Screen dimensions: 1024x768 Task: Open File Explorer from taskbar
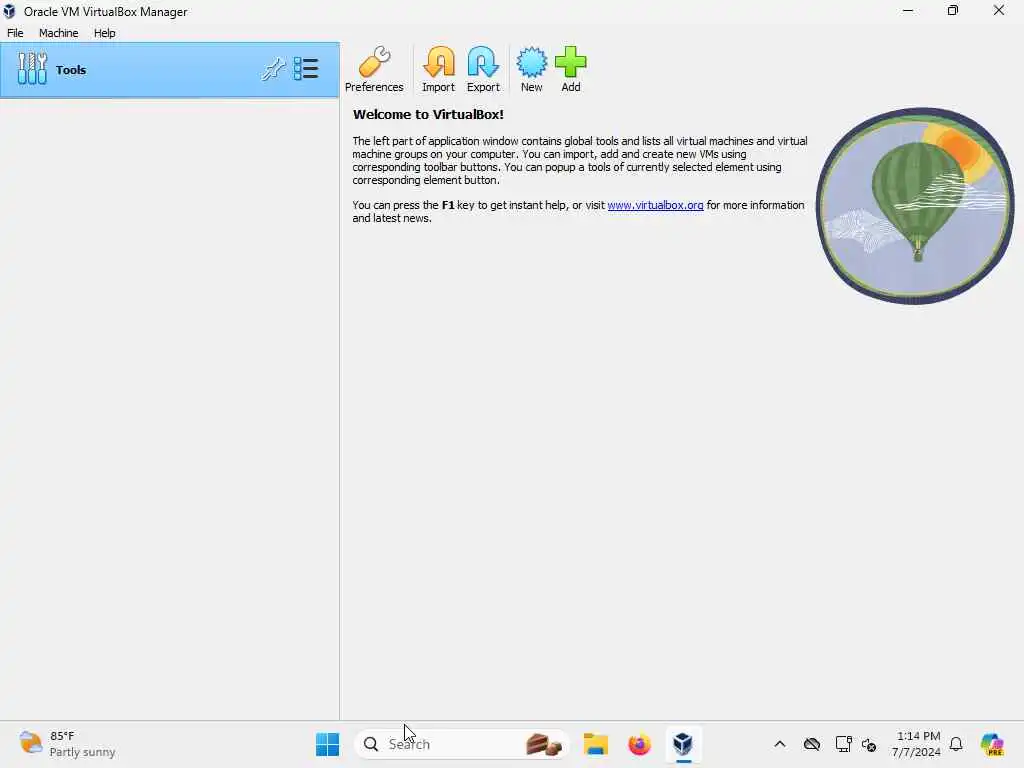[596, 744]
